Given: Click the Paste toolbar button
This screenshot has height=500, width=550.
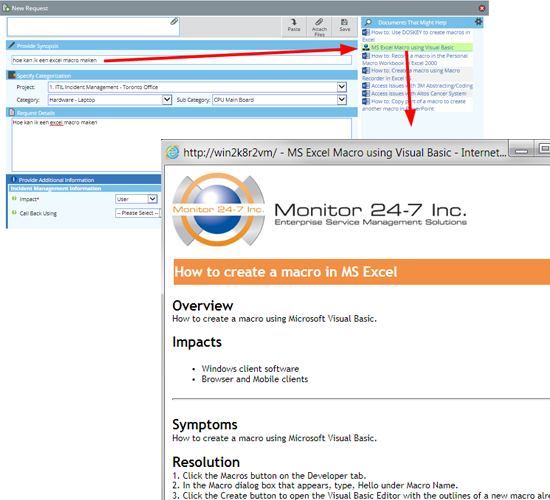Looking at the screenshot, I should coord(294,26).
